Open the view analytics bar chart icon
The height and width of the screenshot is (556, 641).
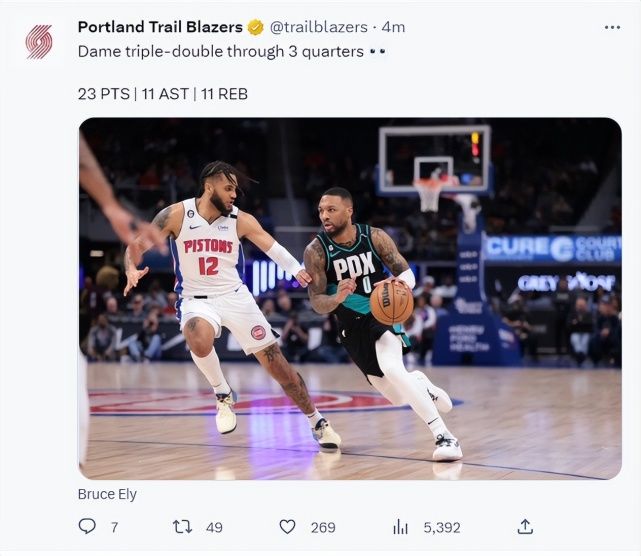click(401, 526)
